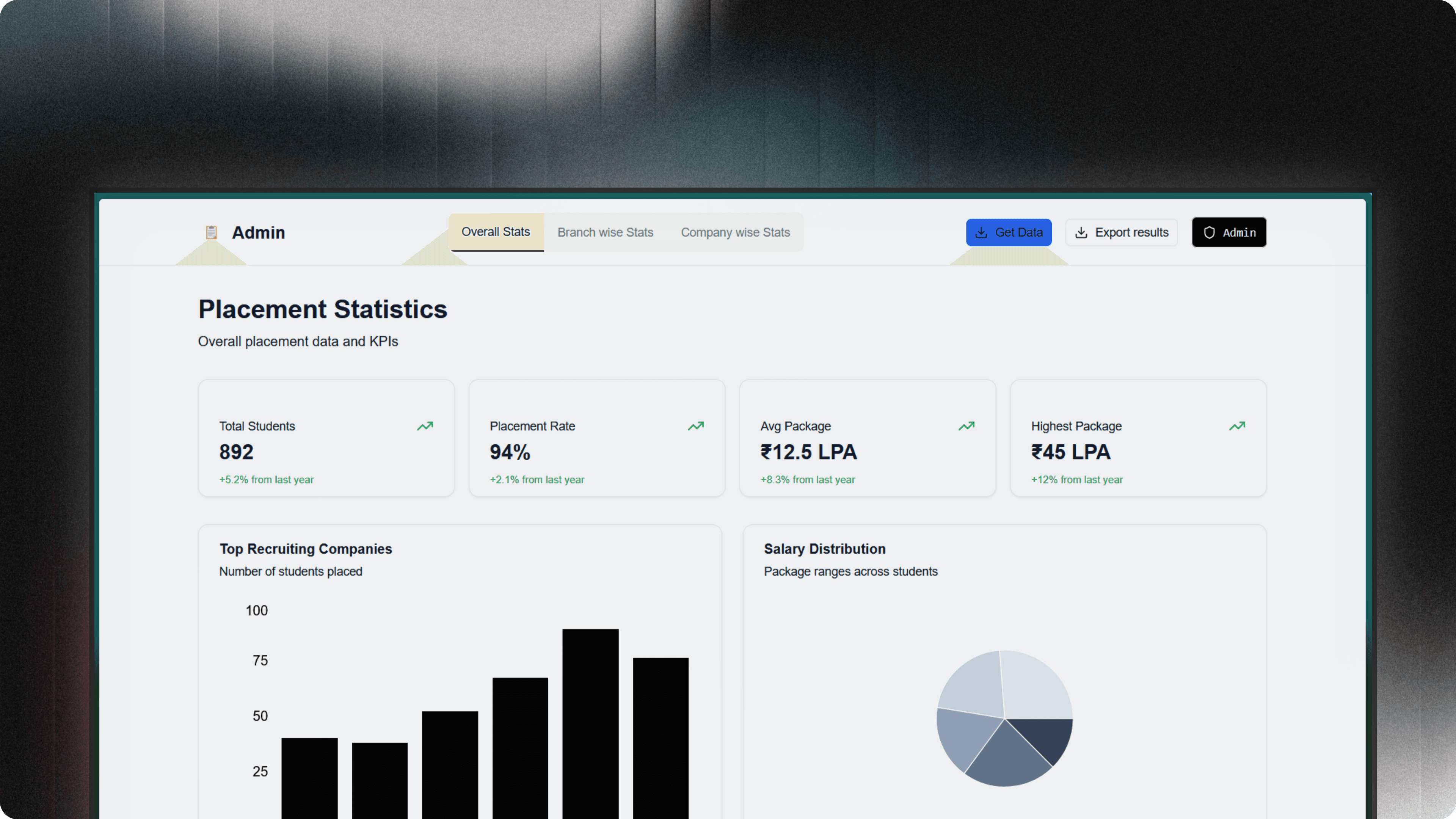Screen dimensions: 1456x819
Task: Click the trend arrow on Placement Rate card
Action: pyautogui.click(x=696, y=425)
